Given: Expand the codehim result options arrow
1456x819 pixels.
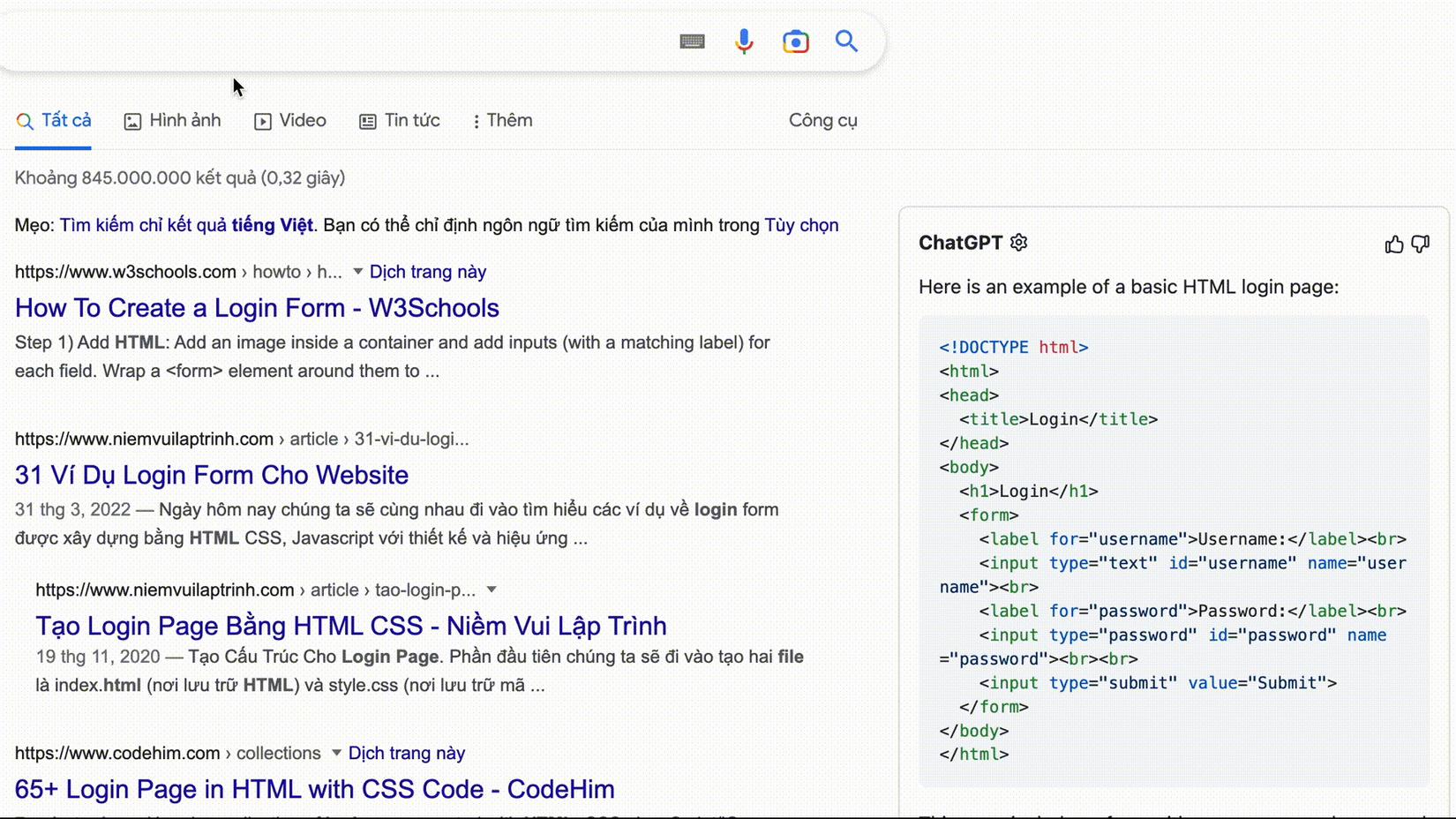Looking at the screenshot, I should click(336, 753).
